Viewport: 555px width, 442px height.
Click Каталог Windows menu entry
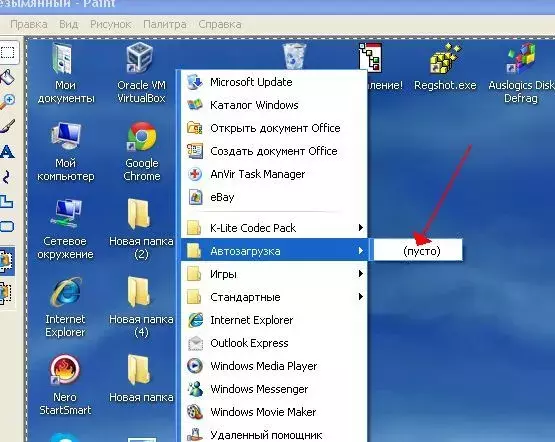(x=274, y=105)
